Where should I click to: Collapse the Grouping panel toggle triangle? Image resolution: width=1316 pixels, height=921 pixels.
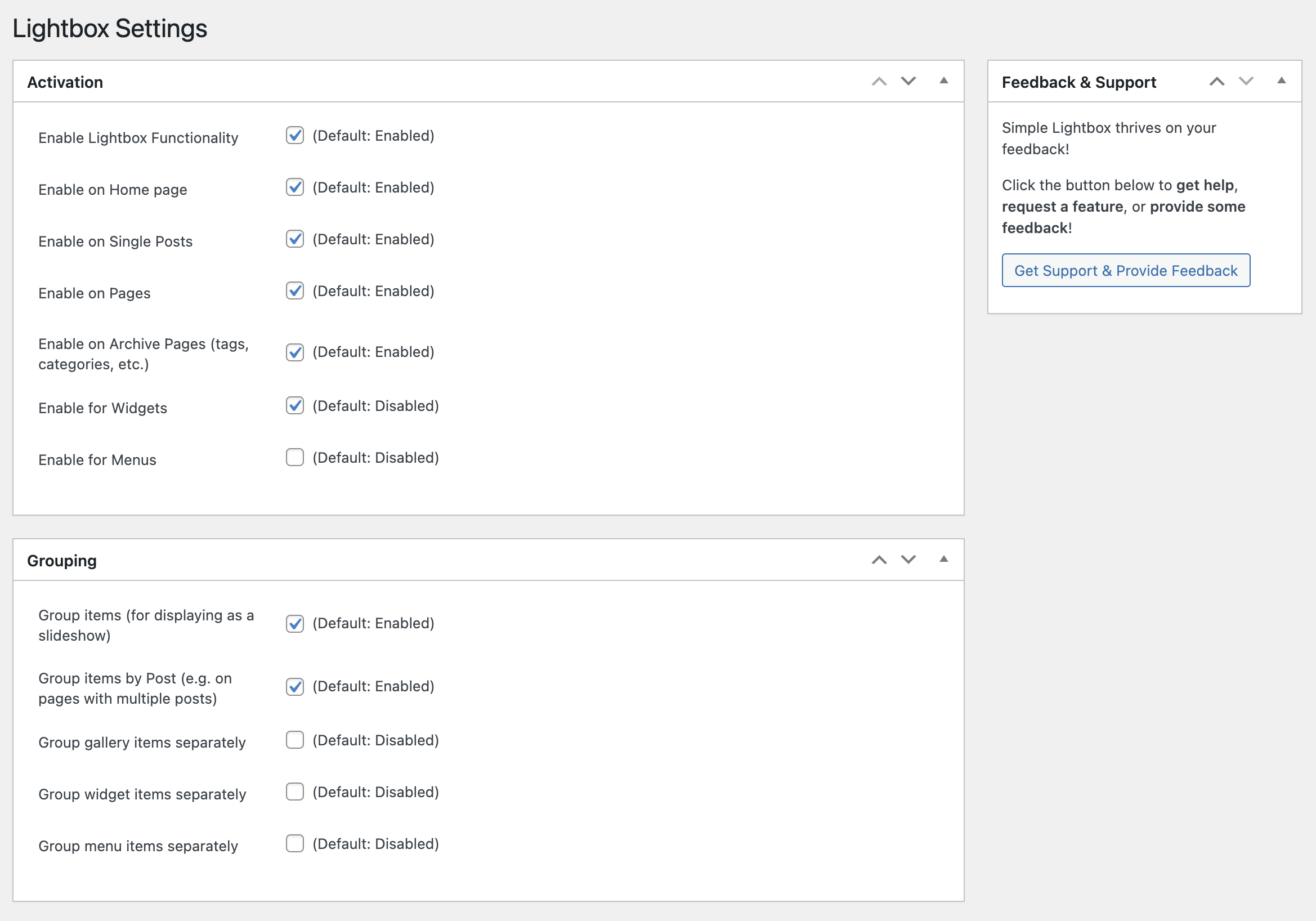coord(943,560)
